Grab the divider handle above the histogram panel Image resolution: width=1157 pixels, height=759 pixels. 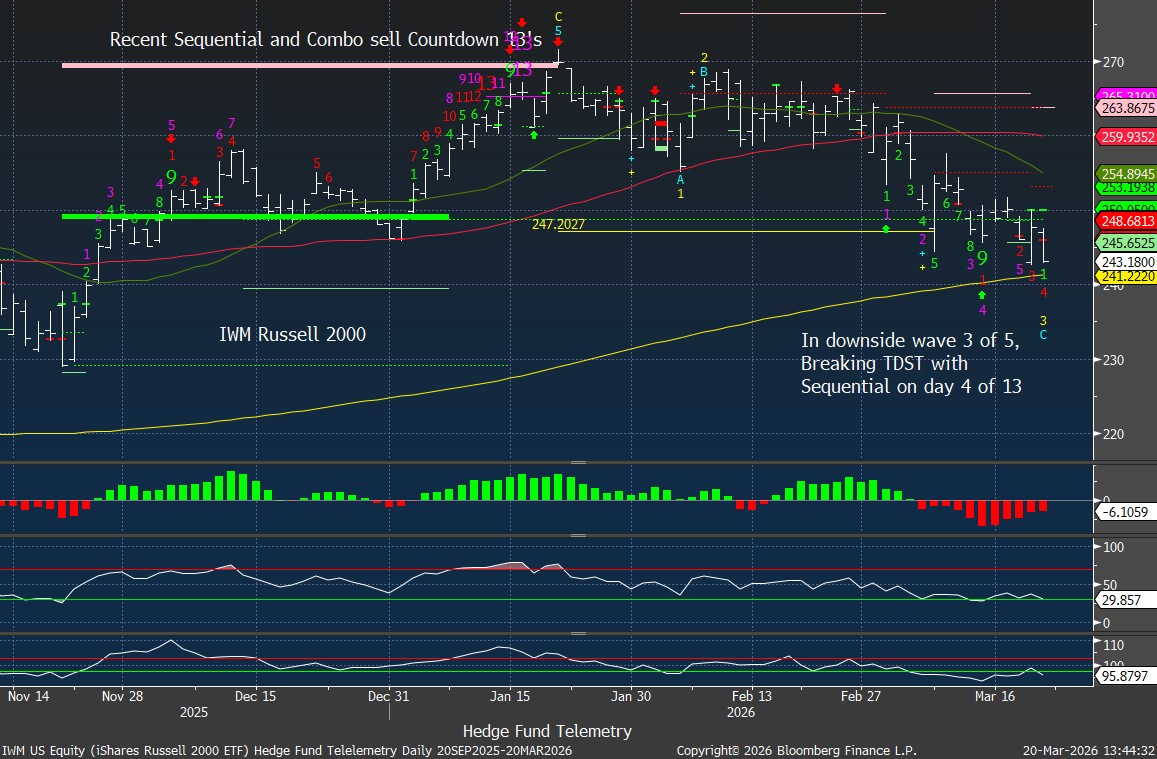(x=578, y=463)
